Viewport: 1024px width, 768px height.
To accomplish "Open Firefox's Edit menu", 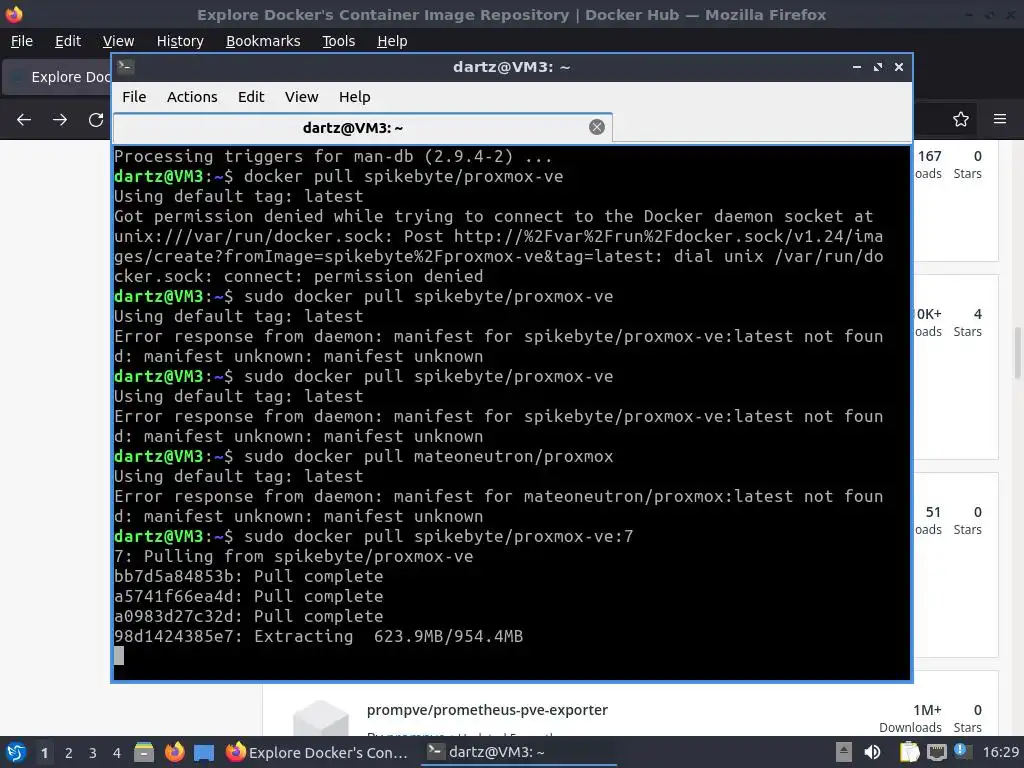I will pyautogui.click(x=68, y=41).
